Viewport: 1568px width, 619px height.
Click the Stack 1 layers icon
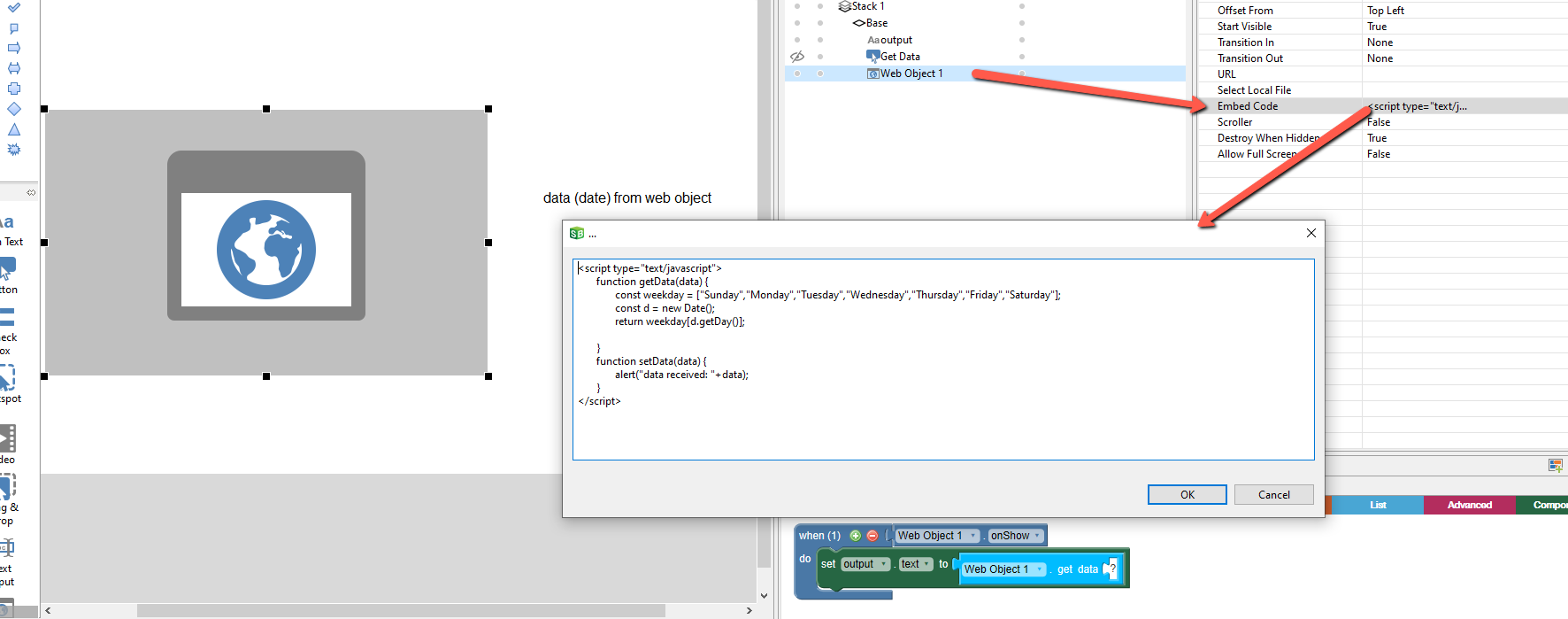click(x=844, y=6)
